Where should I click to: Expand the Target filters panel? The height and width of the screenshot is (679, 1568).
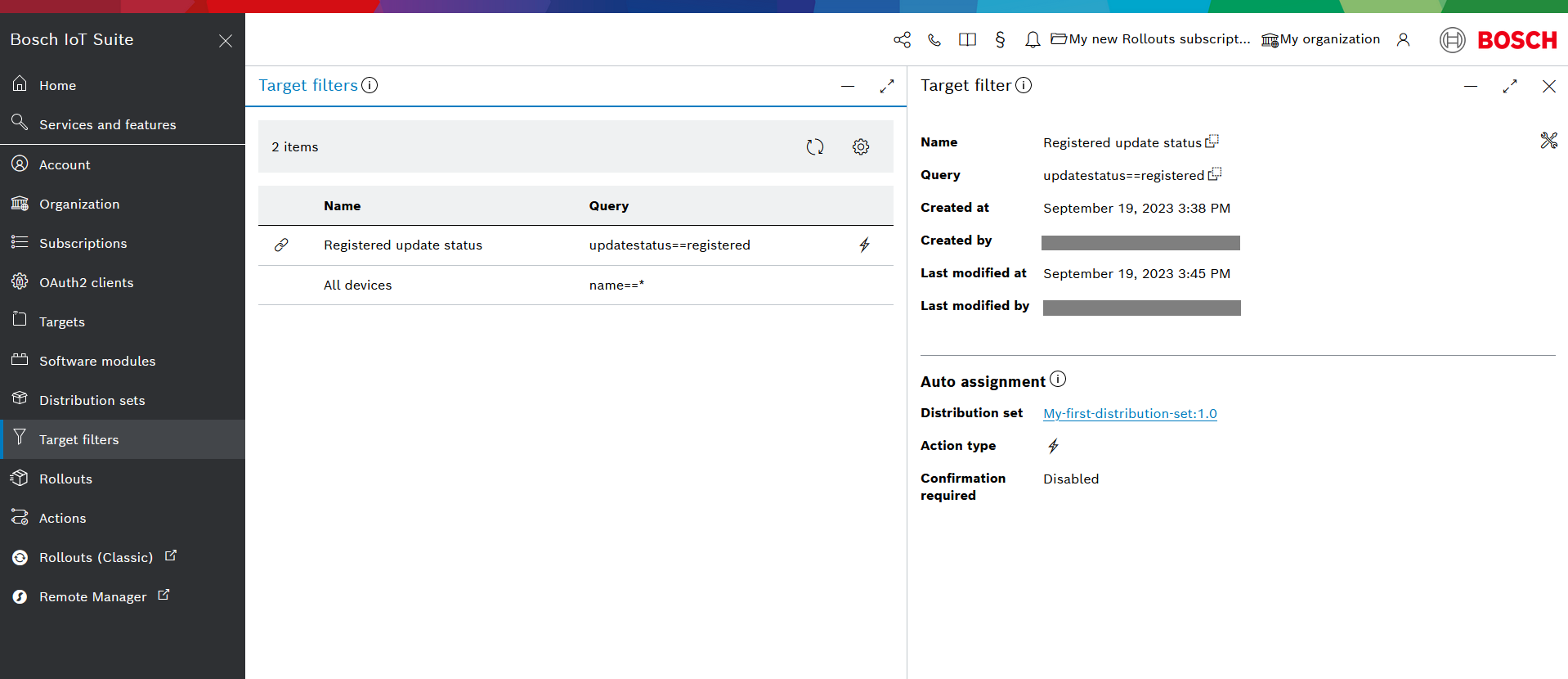[x=886, y=86]
